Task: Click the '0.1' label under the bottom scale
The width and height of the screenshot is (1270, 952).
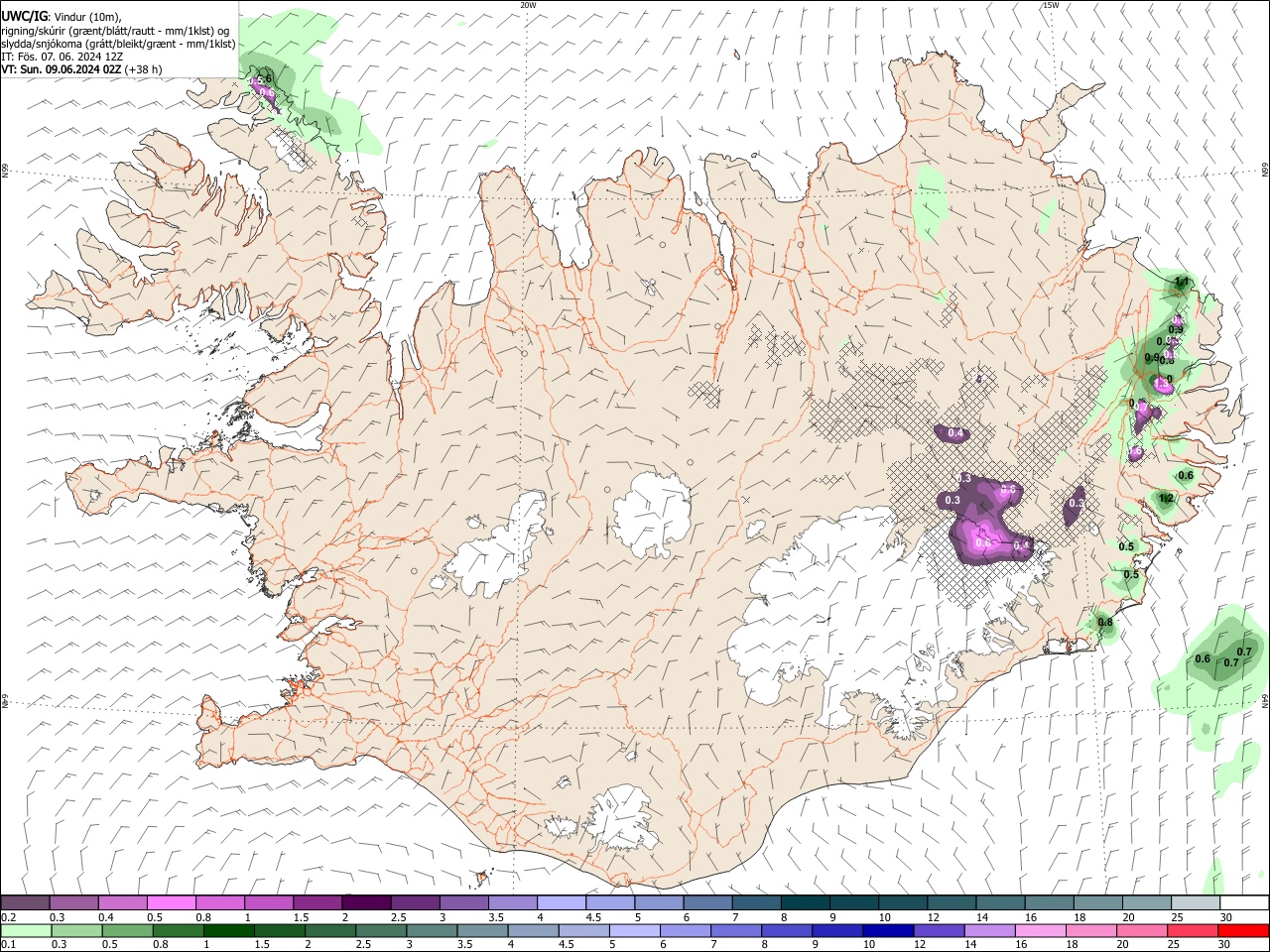Action: [9, 945]
